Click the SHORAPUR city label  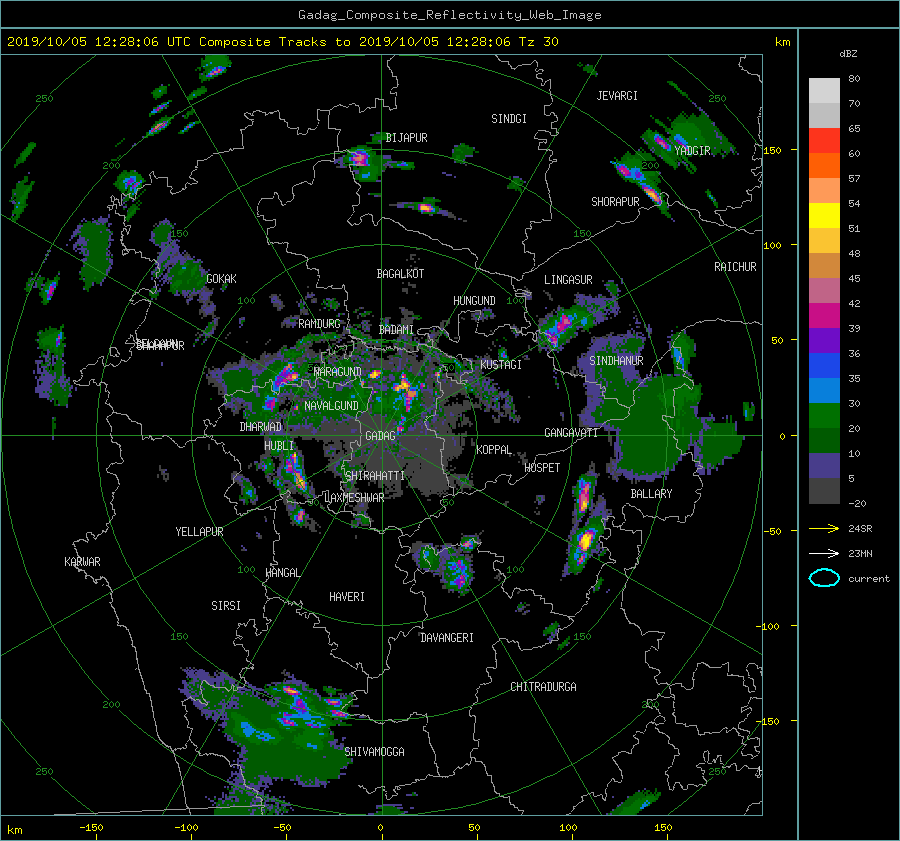615,202
